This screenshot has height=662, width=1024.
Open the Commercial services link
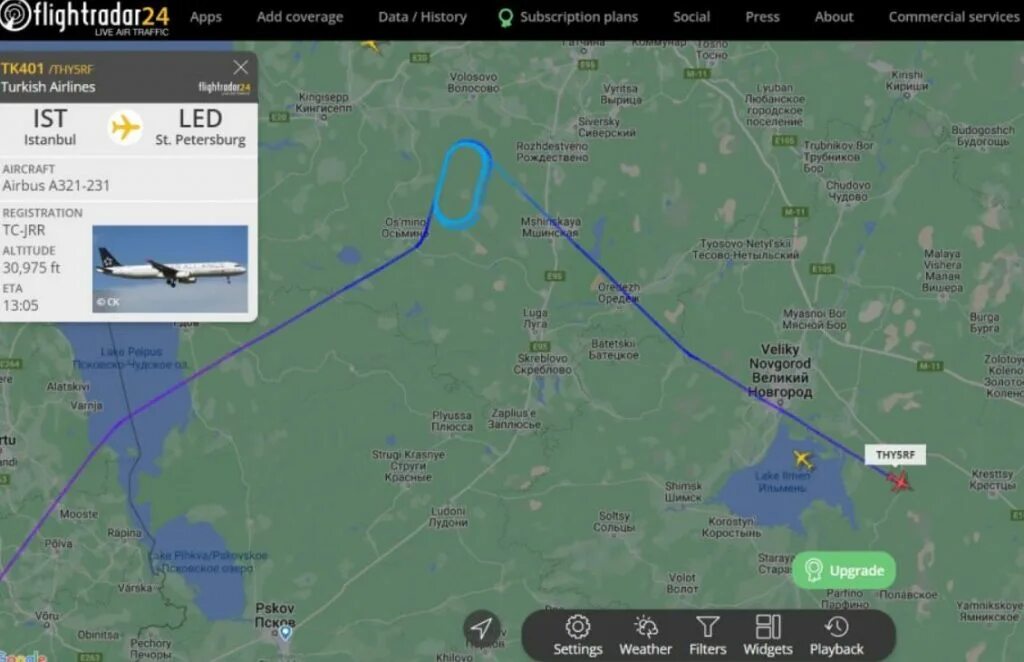tap(953, 17)
